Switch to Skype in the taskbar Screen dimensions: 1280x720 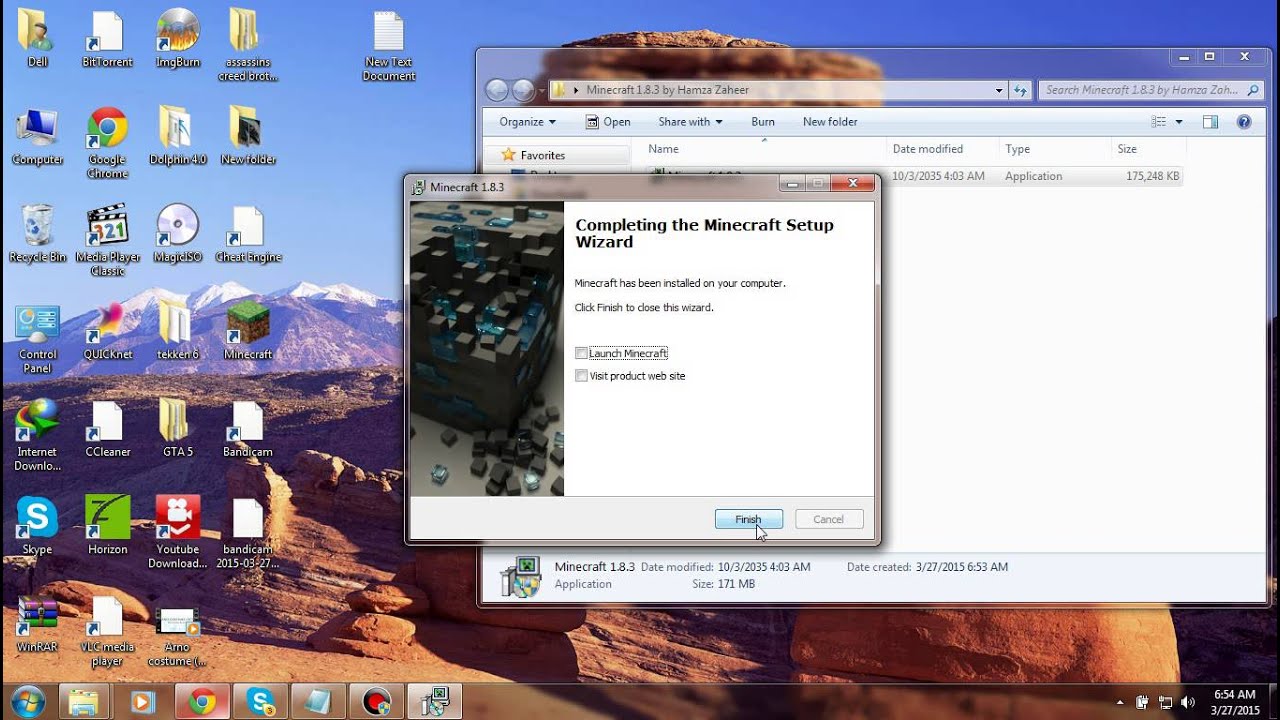[x=260, y=702]
